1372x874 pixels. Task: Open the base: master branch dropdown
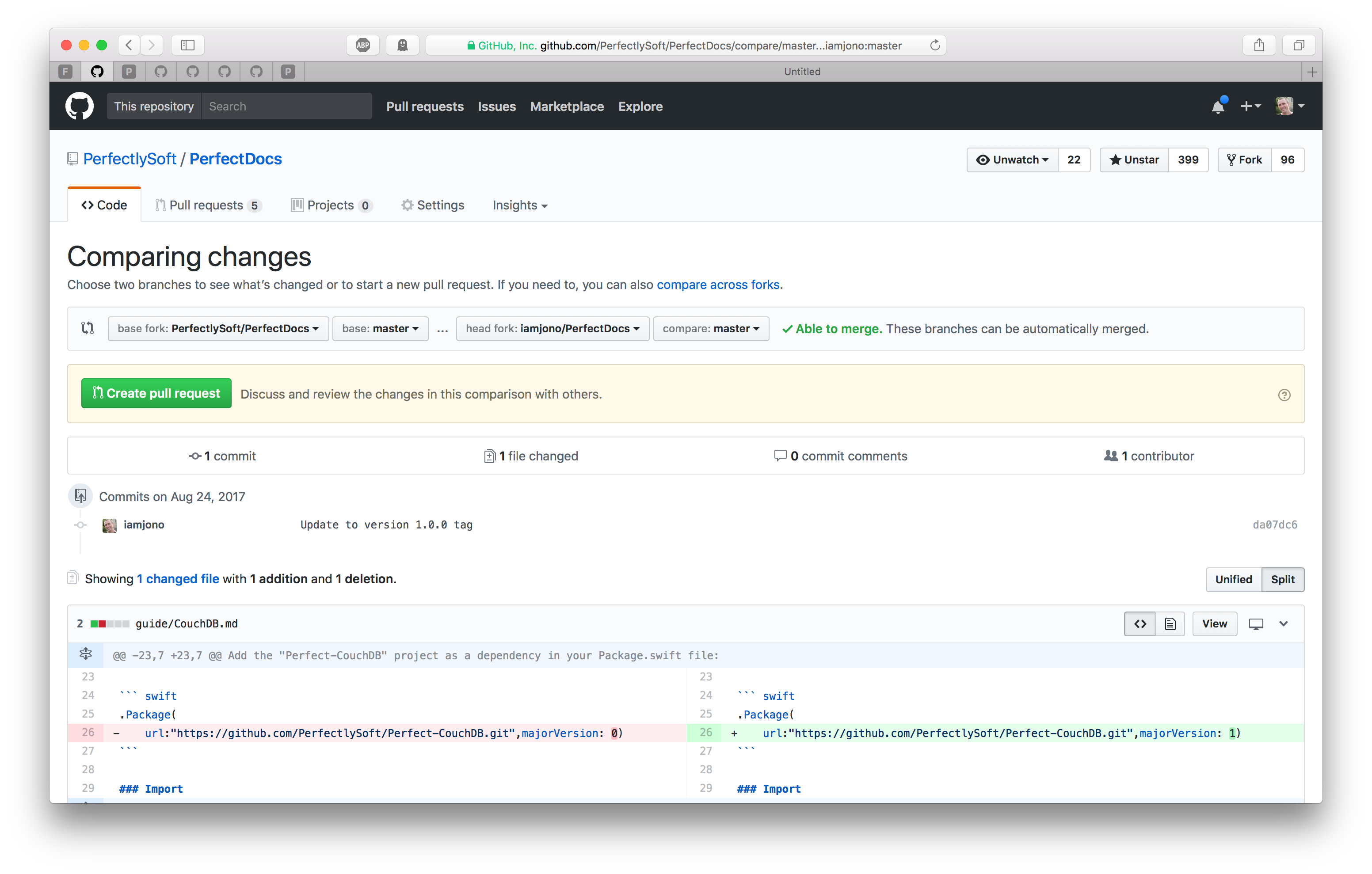point(379,328)
